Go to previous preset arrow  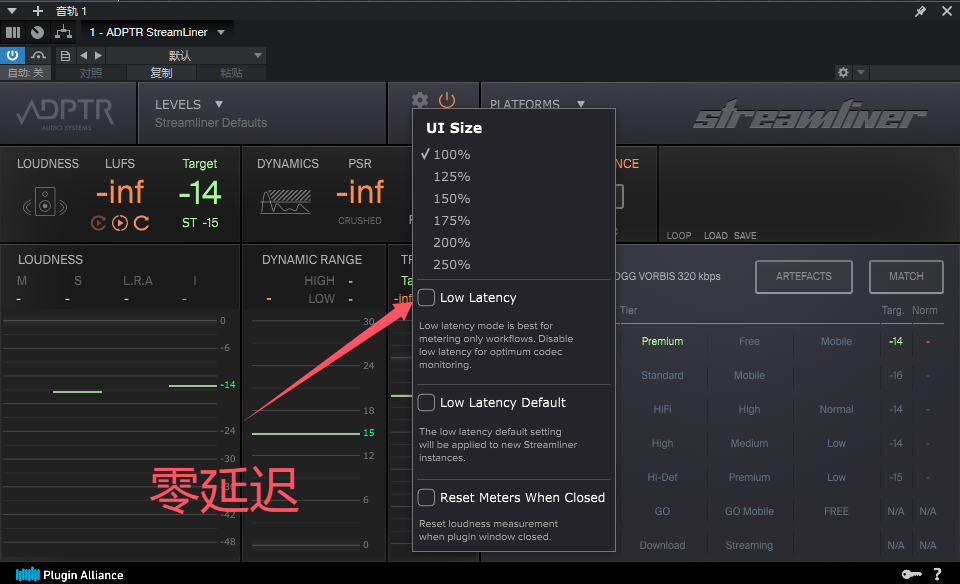click(x=84, y=56)
